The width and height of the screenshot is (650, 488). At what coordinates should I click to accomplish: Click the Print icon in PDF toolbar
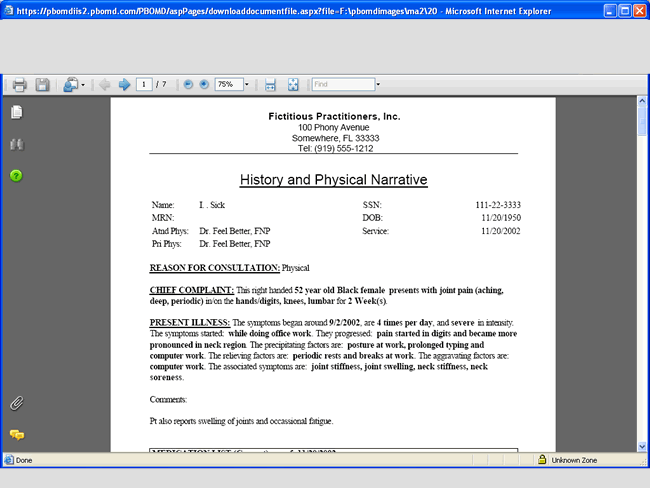pyautogui.click(x=19, y=85)
